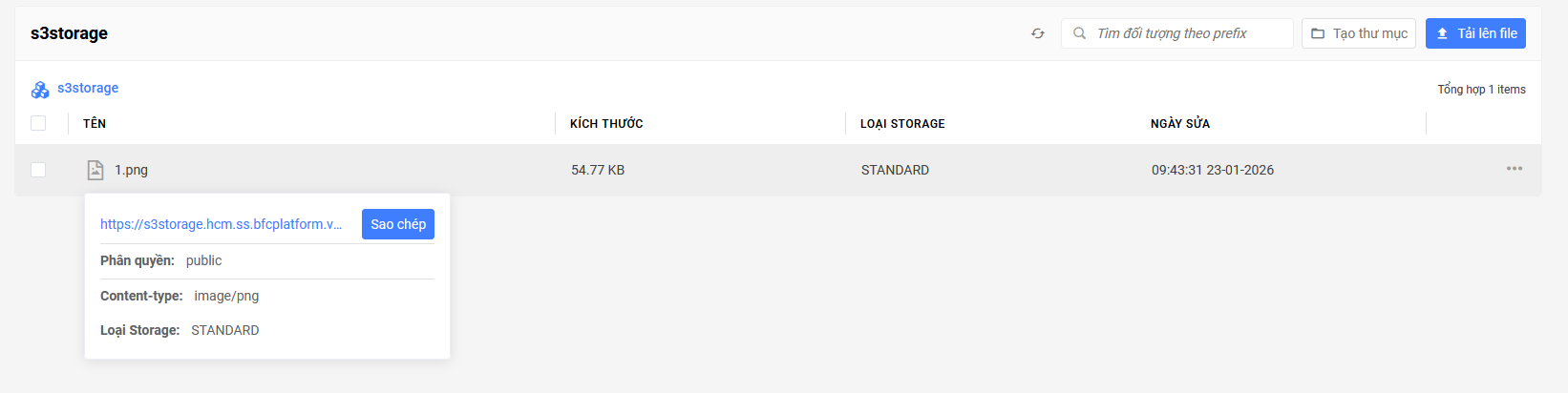1568x393 pixels.
Task: Open the s3storage breadcrumb link
Action: 88,88
